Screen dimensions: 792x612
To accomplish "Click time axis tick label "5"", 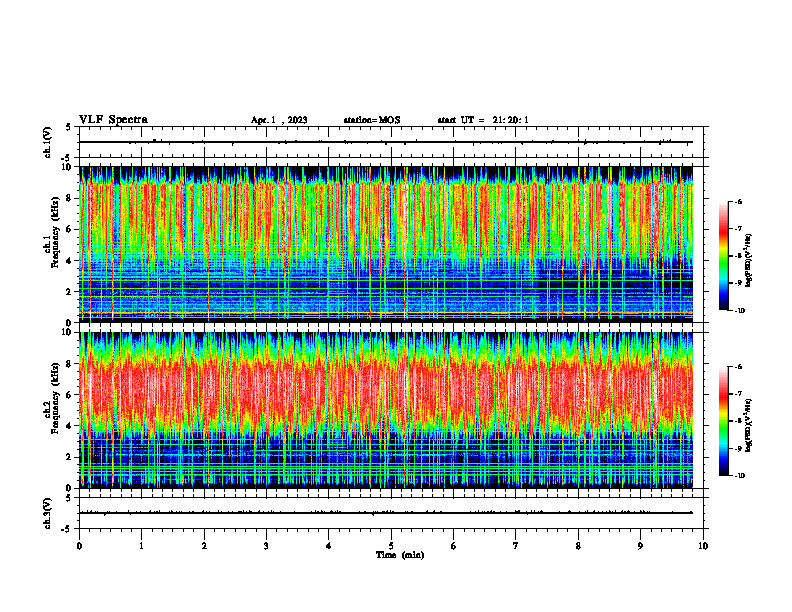I will point(391,546).
